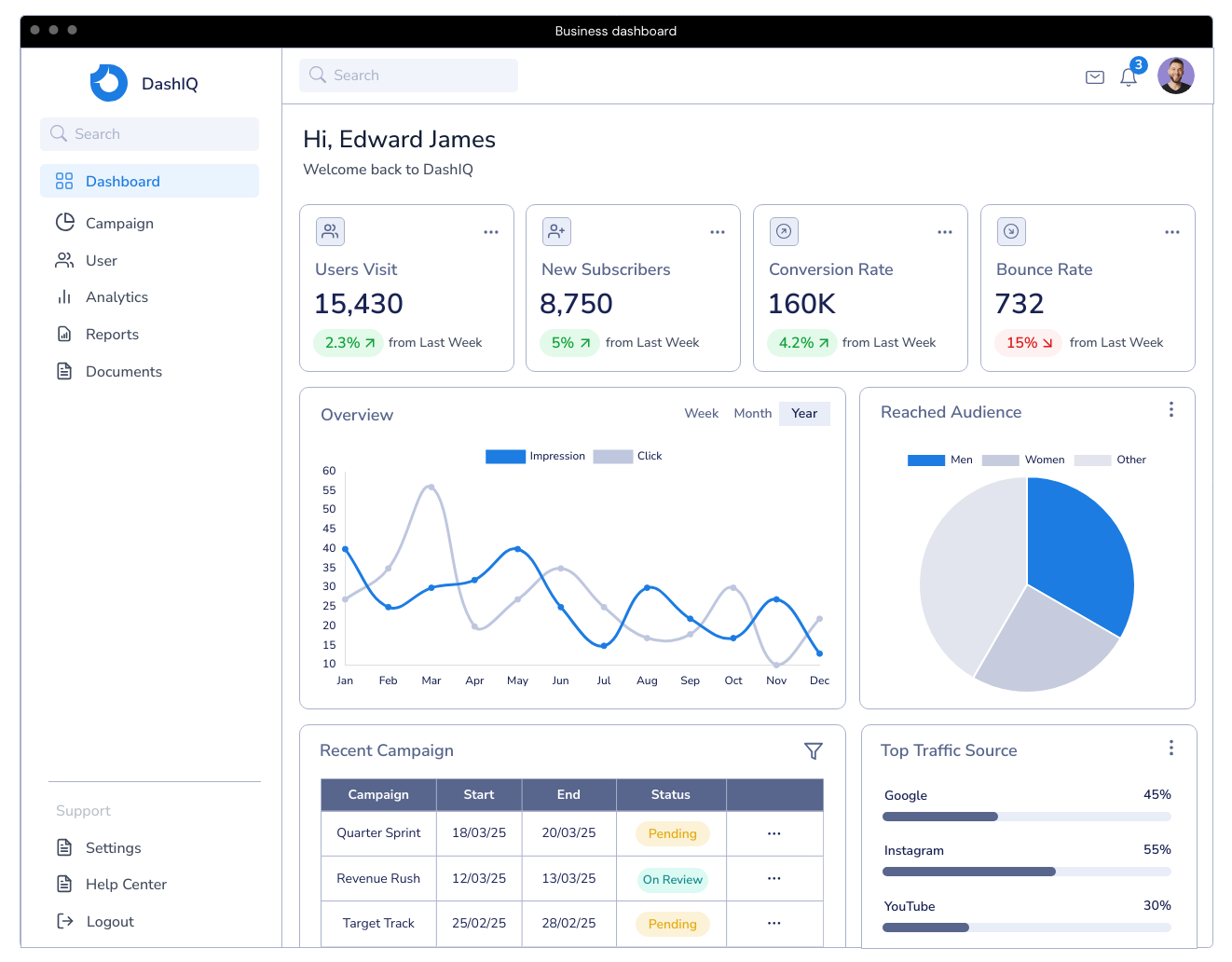The height and width of the screenshot is (962, 1232).
Task: Switch Overview chart to Month
Action: pyautogui.click(x=753, y=413)
